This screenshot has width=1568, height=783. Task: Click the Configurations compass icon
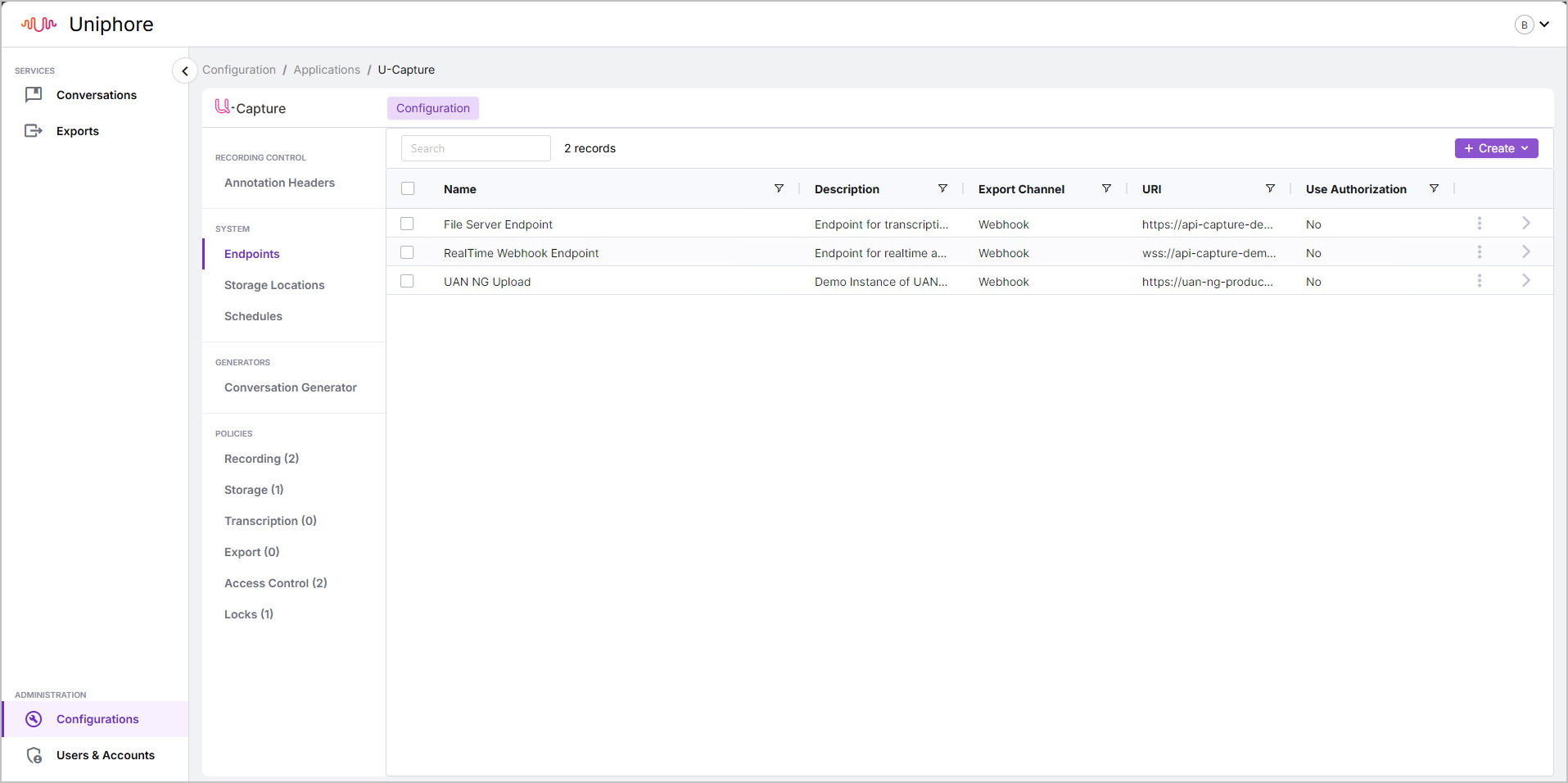tap(34, 719)
